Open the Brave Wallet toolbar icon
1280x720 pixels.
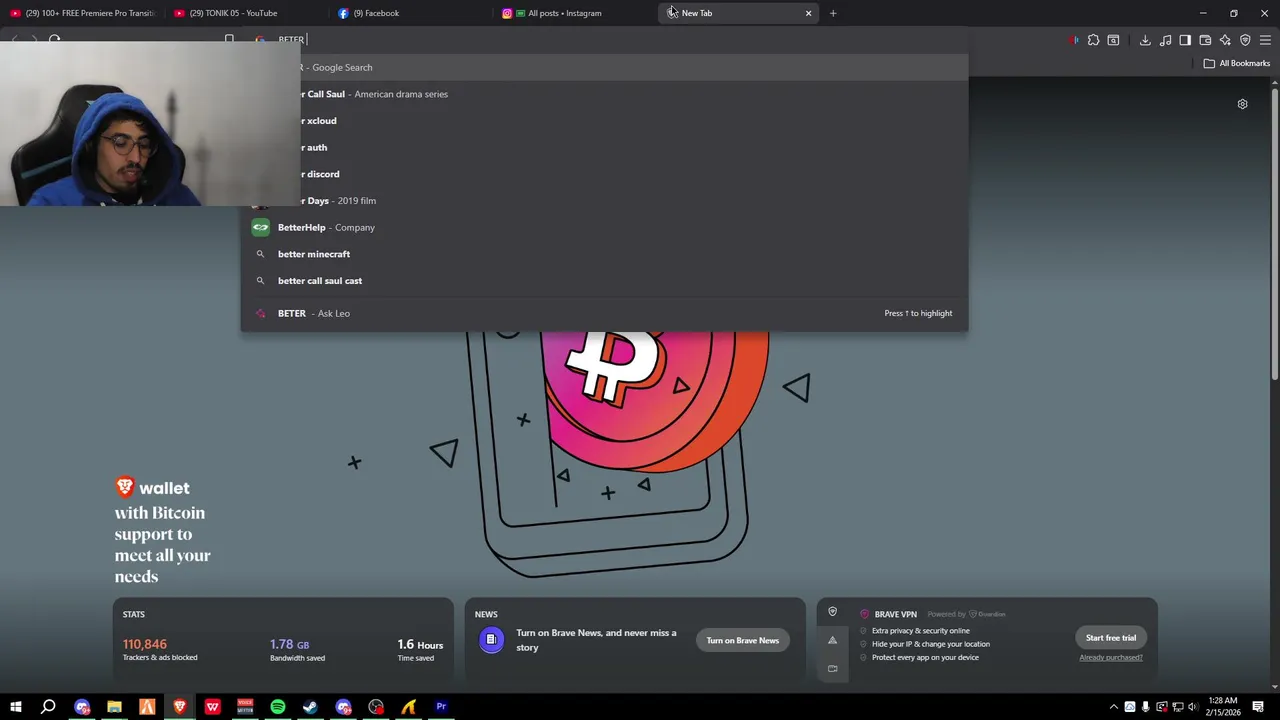click(1205, 40)
